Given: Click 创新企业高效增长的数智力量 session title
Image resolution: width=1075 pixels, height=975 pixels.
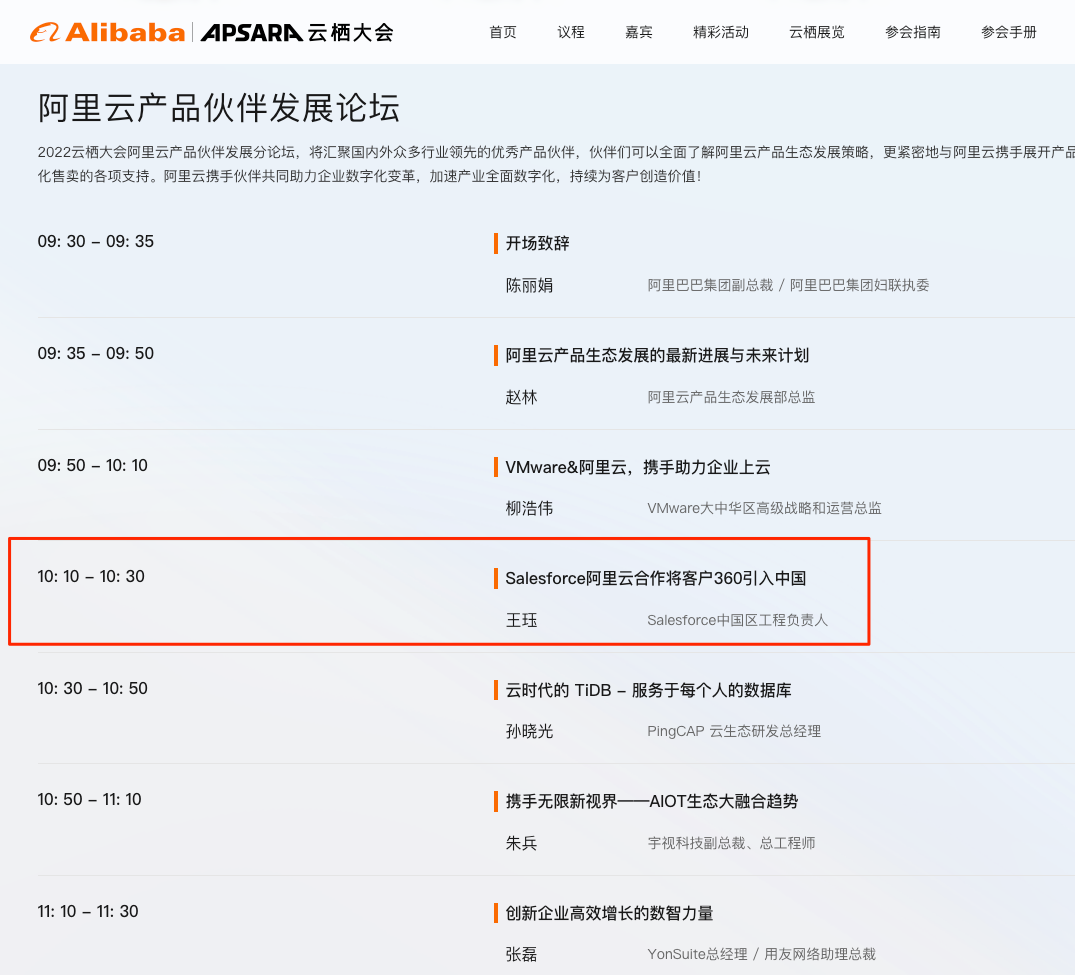Looking at the screenshot, I should (609, 913).
